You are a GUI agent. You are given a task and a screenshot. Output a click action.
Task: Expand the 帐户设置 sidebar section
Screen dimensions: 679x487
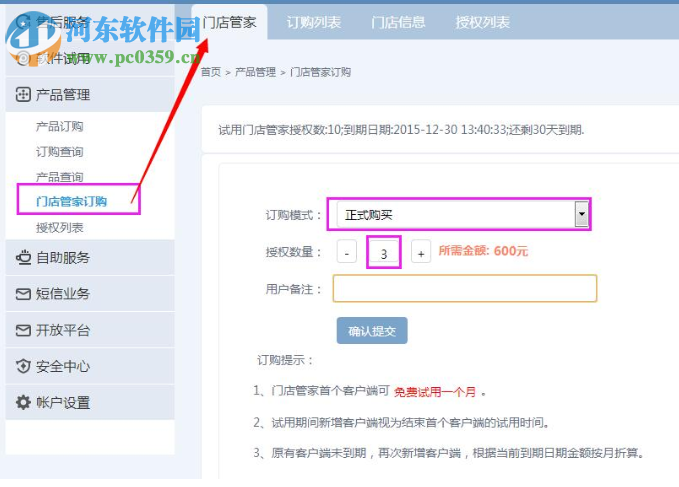tap(90, 403)
